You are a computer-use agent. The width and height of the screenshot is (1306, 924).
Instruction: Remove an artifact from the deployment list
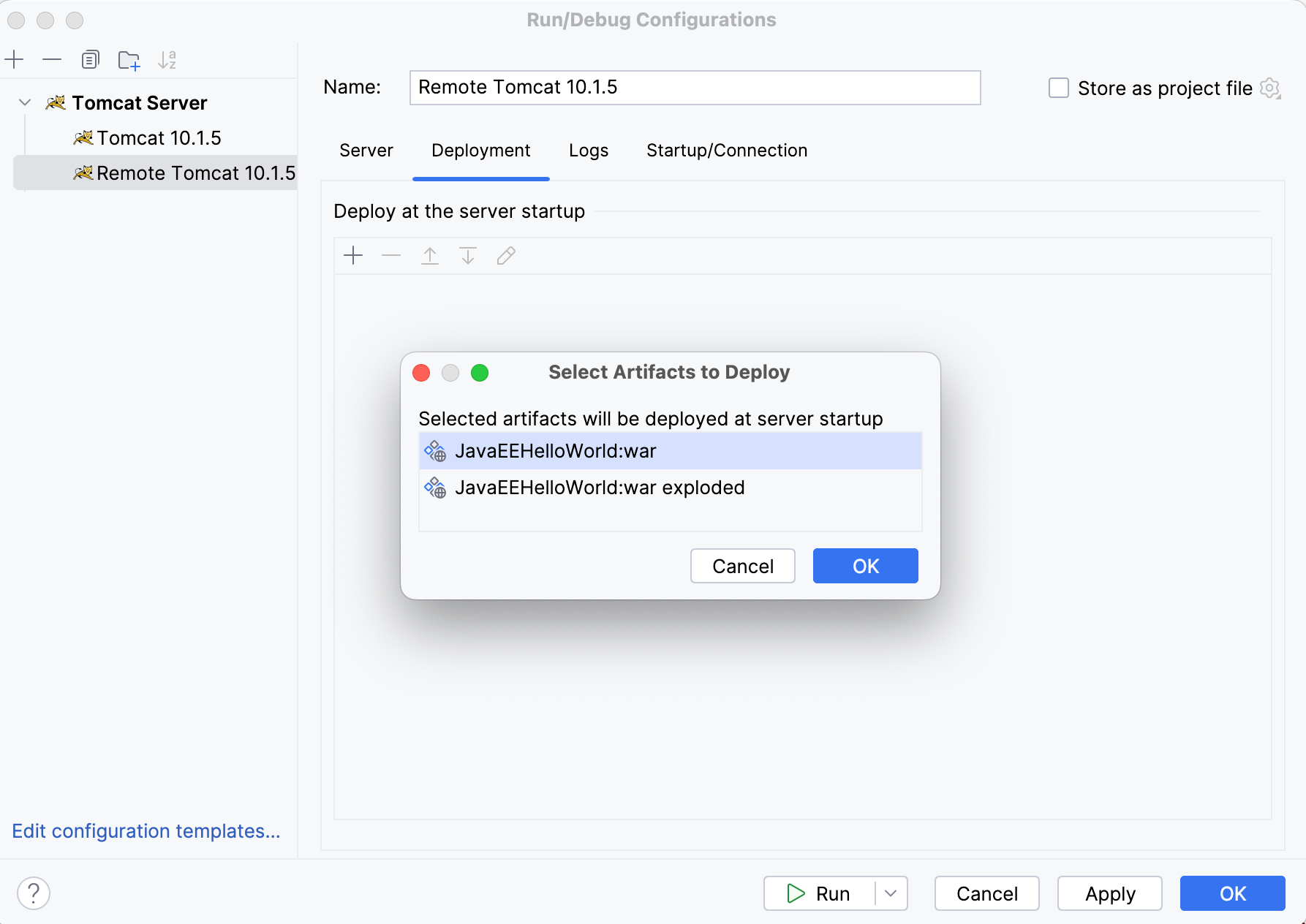click(x=391, y=256)
